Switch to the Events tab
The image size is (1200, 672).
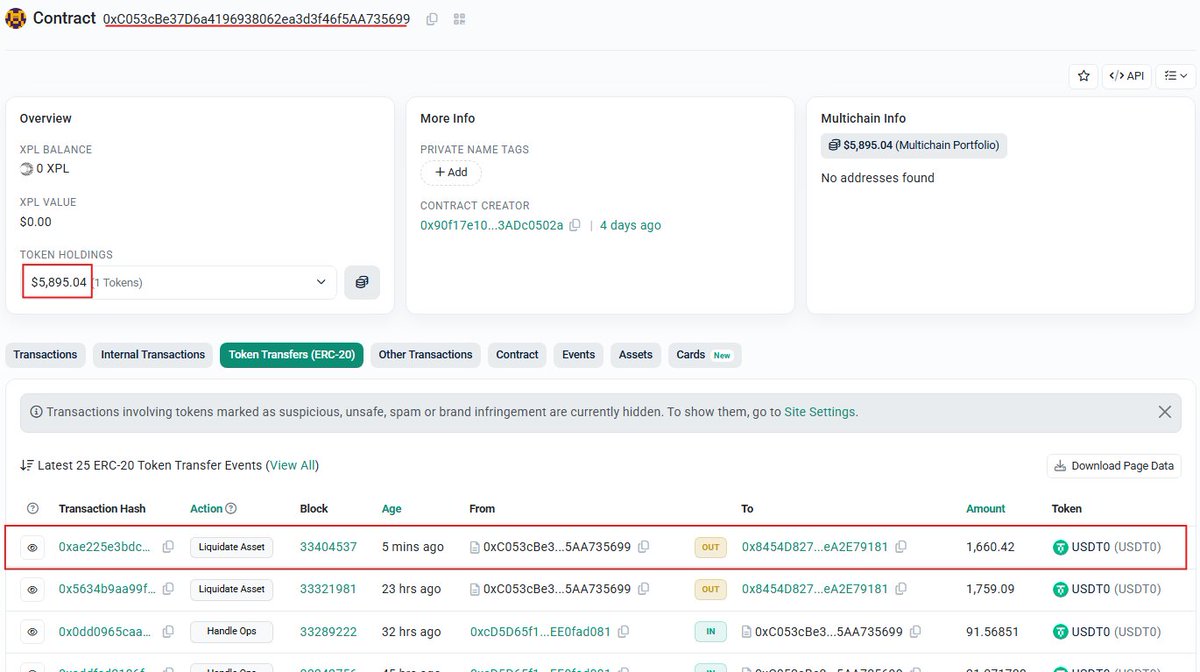pos(578,355)
